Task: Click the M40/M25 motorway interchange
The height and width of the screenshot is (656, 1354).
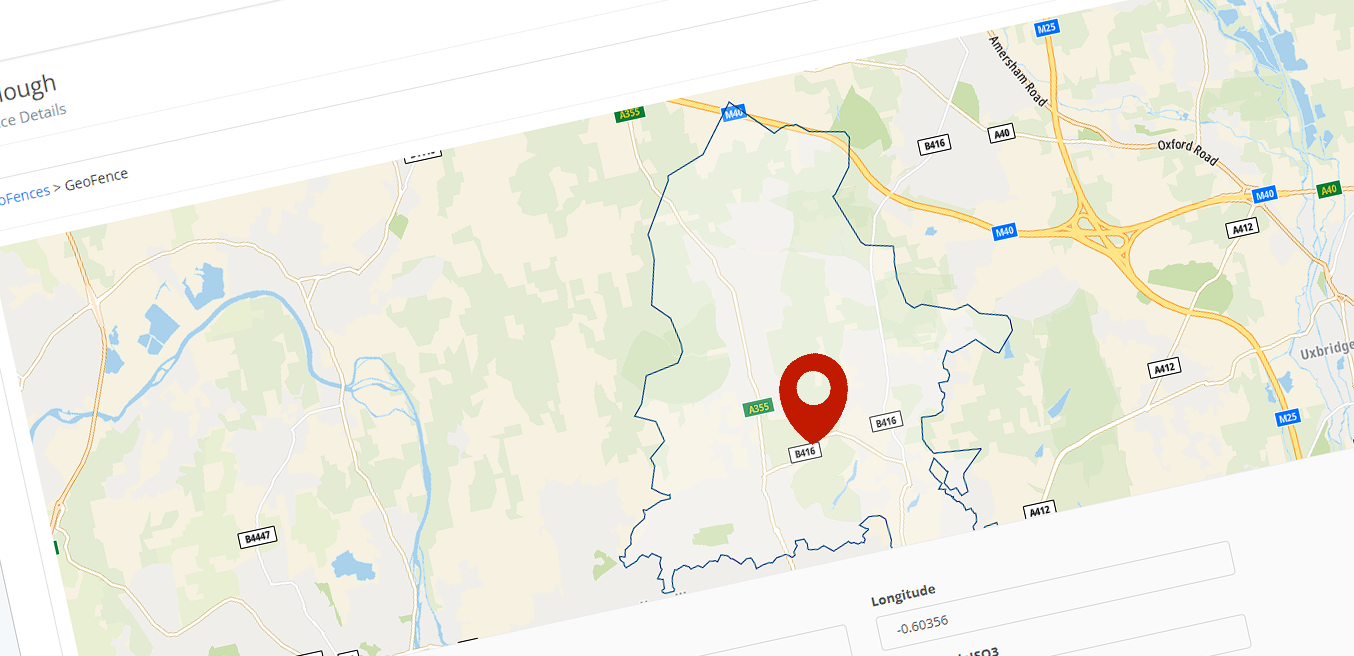Action: pos(1100,230)
